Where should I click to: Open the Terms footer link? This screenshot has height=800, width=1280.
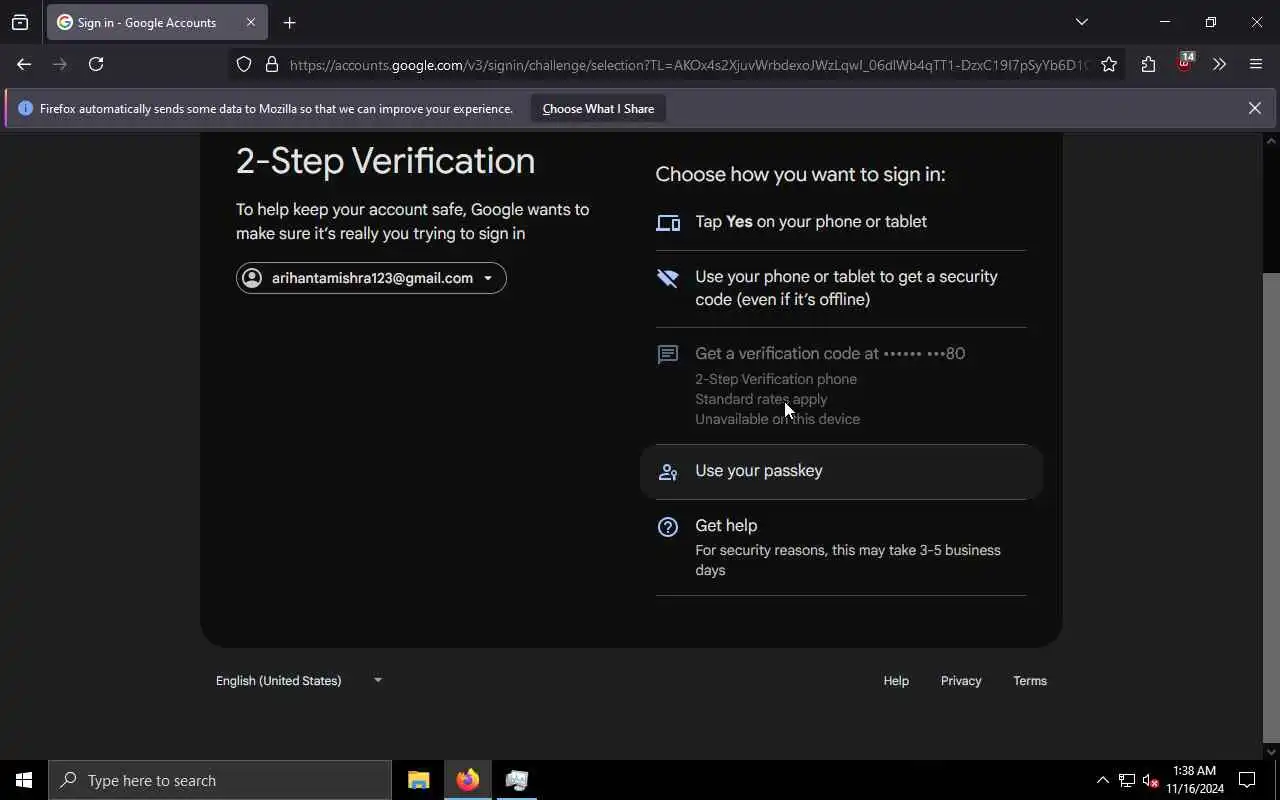coord(1030,681)
